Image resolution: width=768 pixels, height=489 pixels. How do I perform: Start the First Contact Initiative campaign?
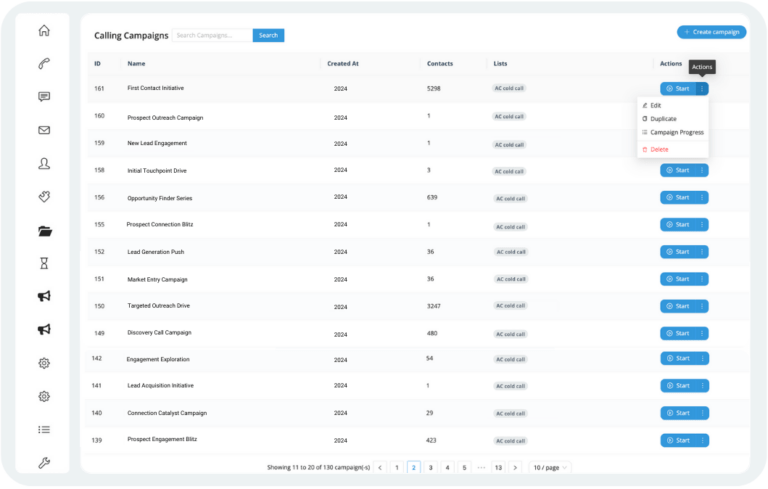click(678, 89)
